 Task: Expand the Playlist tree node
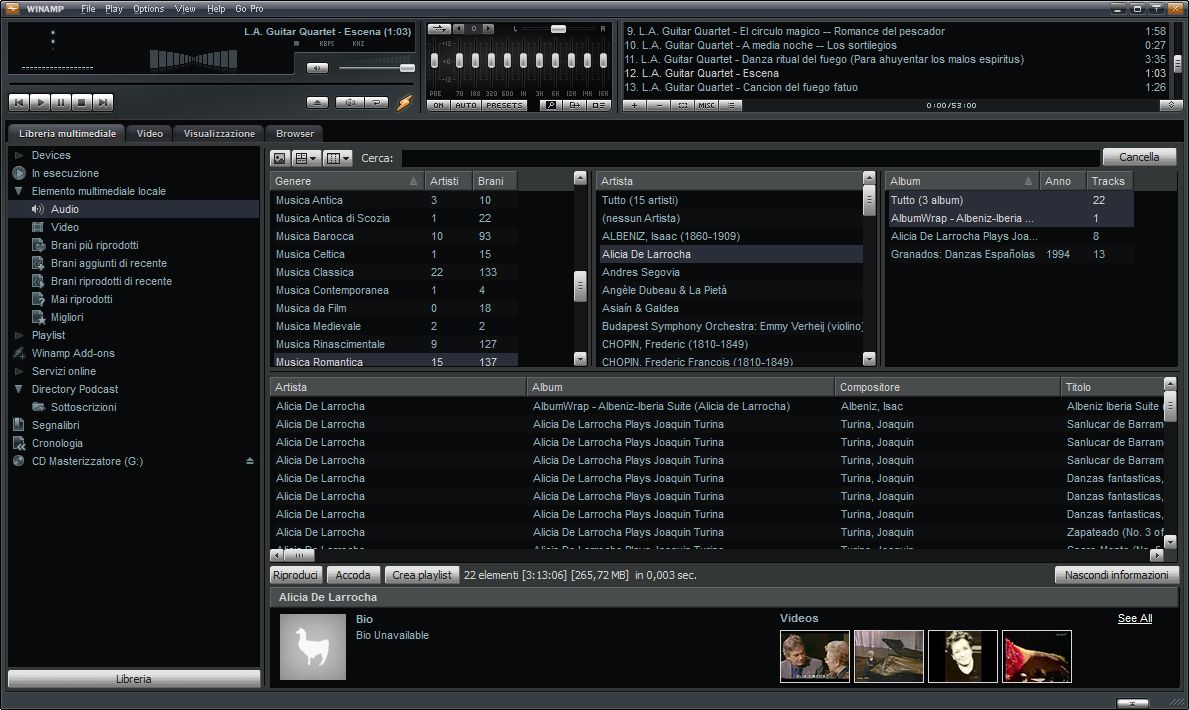click(x=19, y=335)
